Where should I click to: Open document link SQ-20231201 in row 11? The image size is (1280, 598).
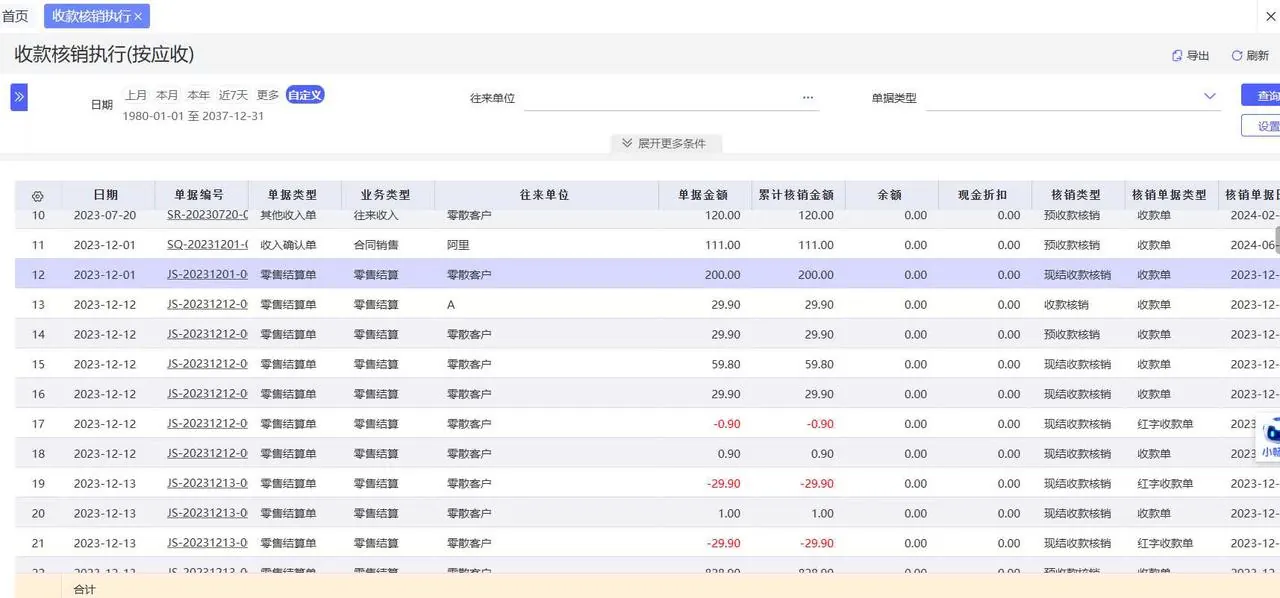pyautogui.click(x=208, y=245)
